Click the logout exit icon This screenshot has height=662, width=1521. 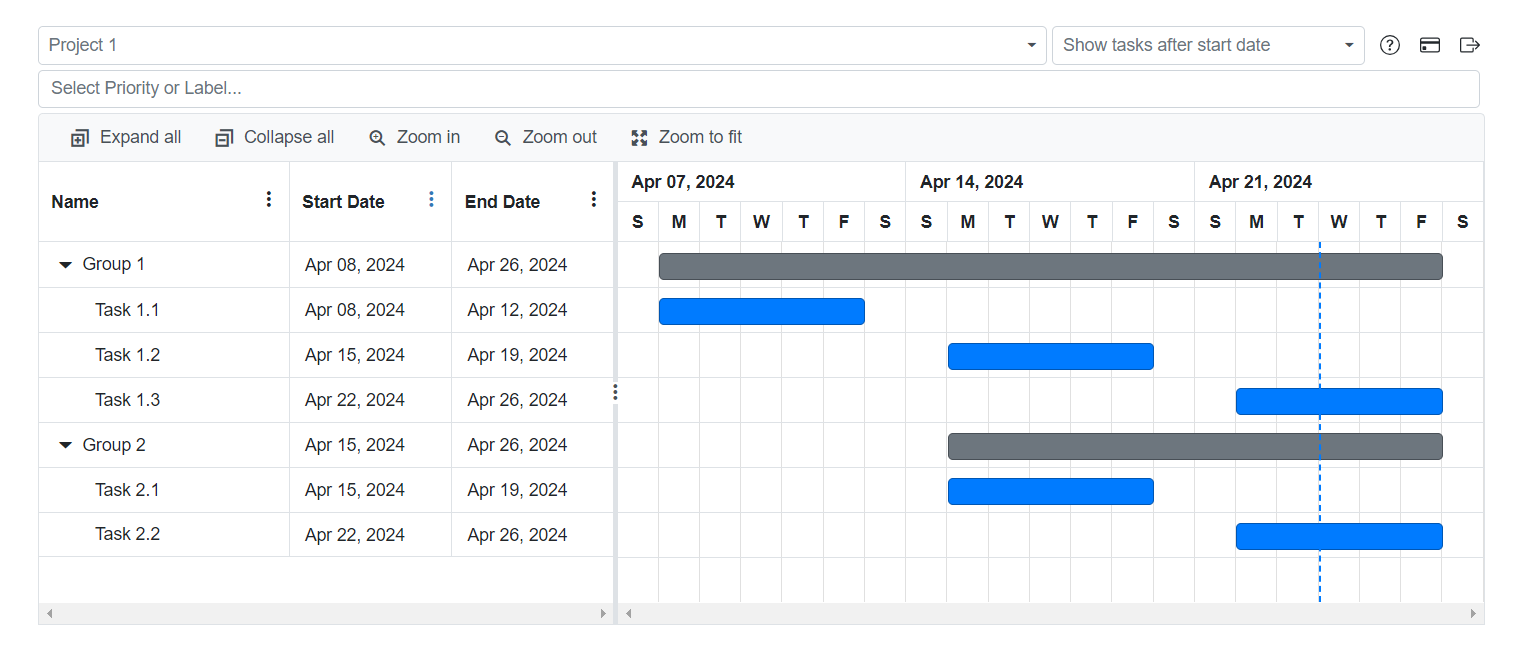click(x=1469, y=45)
